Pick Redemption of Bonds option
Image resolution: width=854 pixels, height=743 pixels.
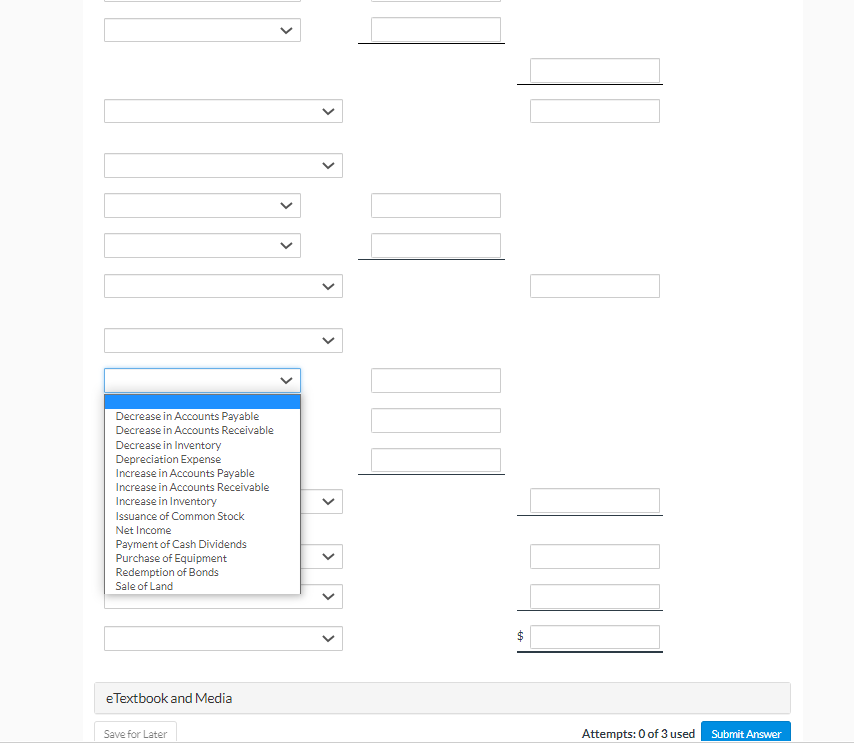[x=167, y=572]
